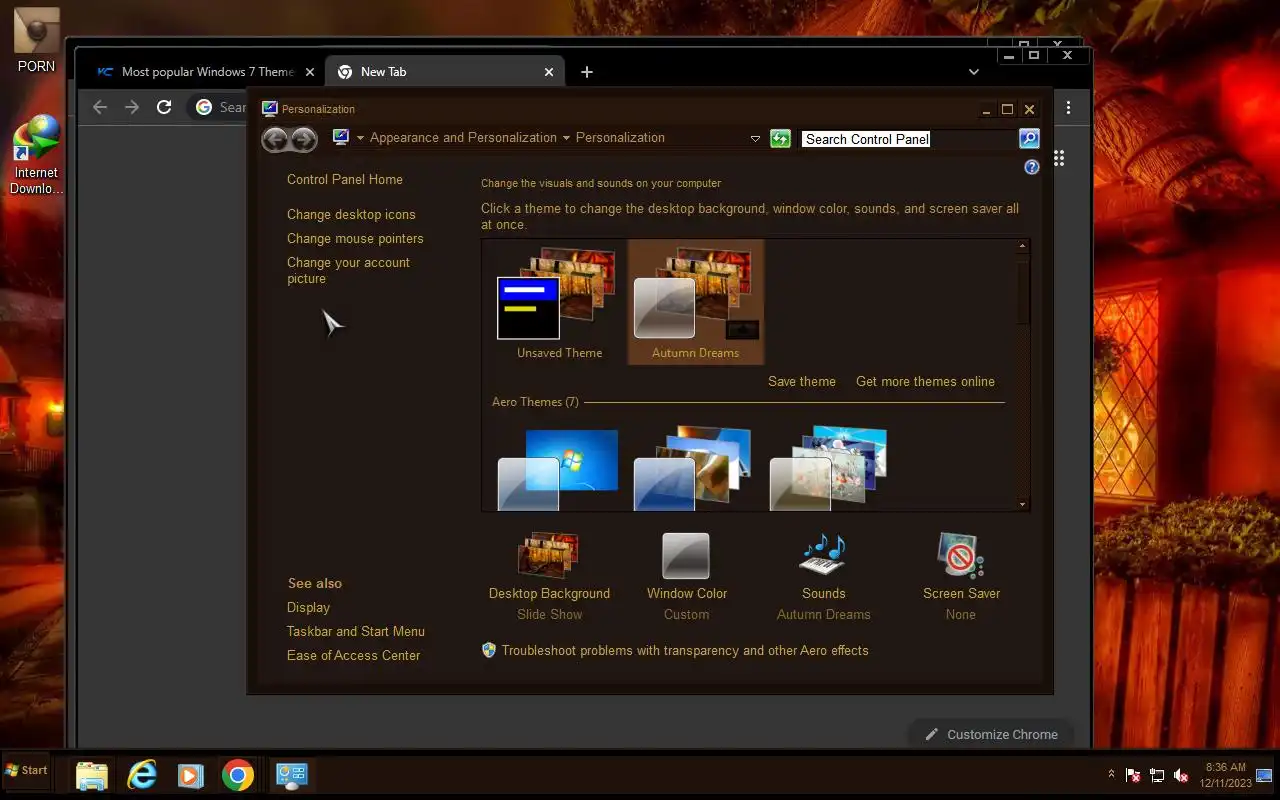Click the Personalization breadcrumb item
The image size is (1280, 800).
pyautogui.click(x=620, y=138)
